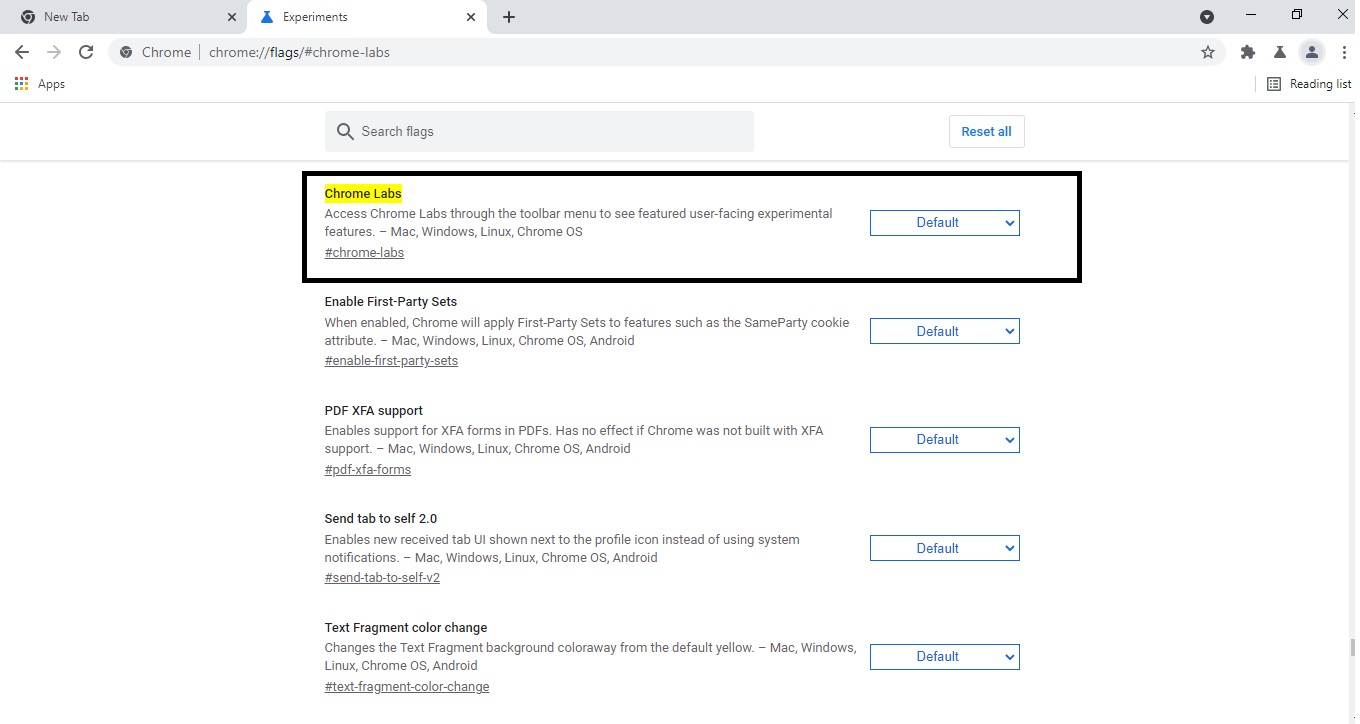Screen dimensions: 1360x724
Task: Open the Send tab to self 2.0 dropdown
Action: click(944, 548)
